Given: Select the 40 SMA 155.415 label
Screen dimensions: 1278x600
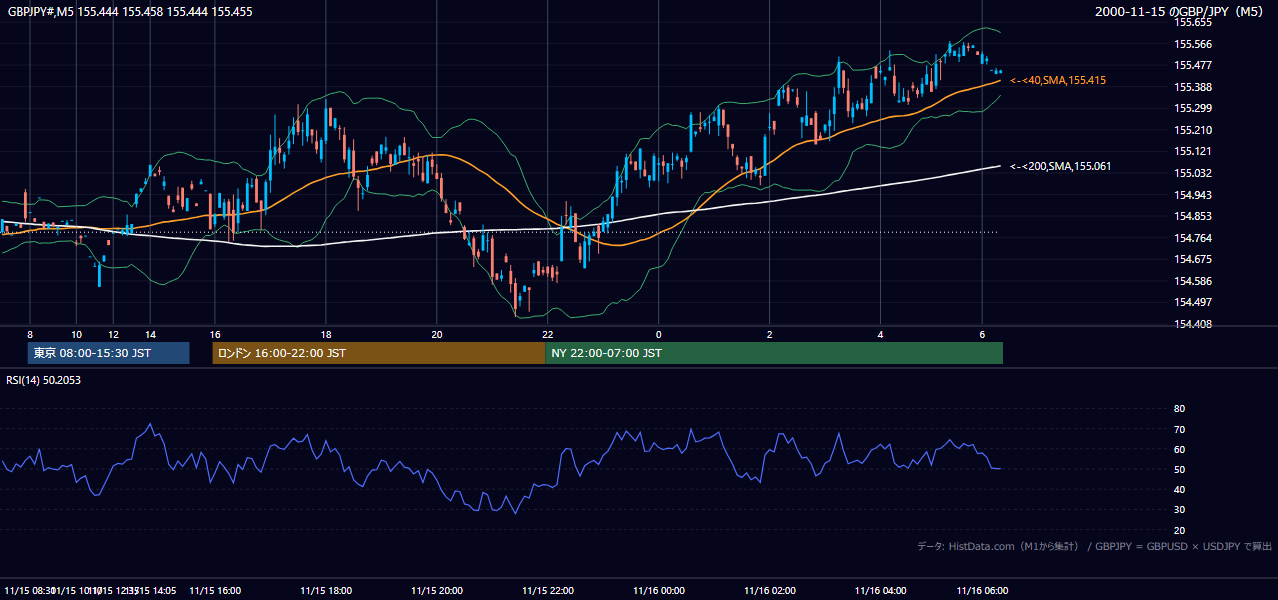Looking at the screenshot, I should (1058, 80).
